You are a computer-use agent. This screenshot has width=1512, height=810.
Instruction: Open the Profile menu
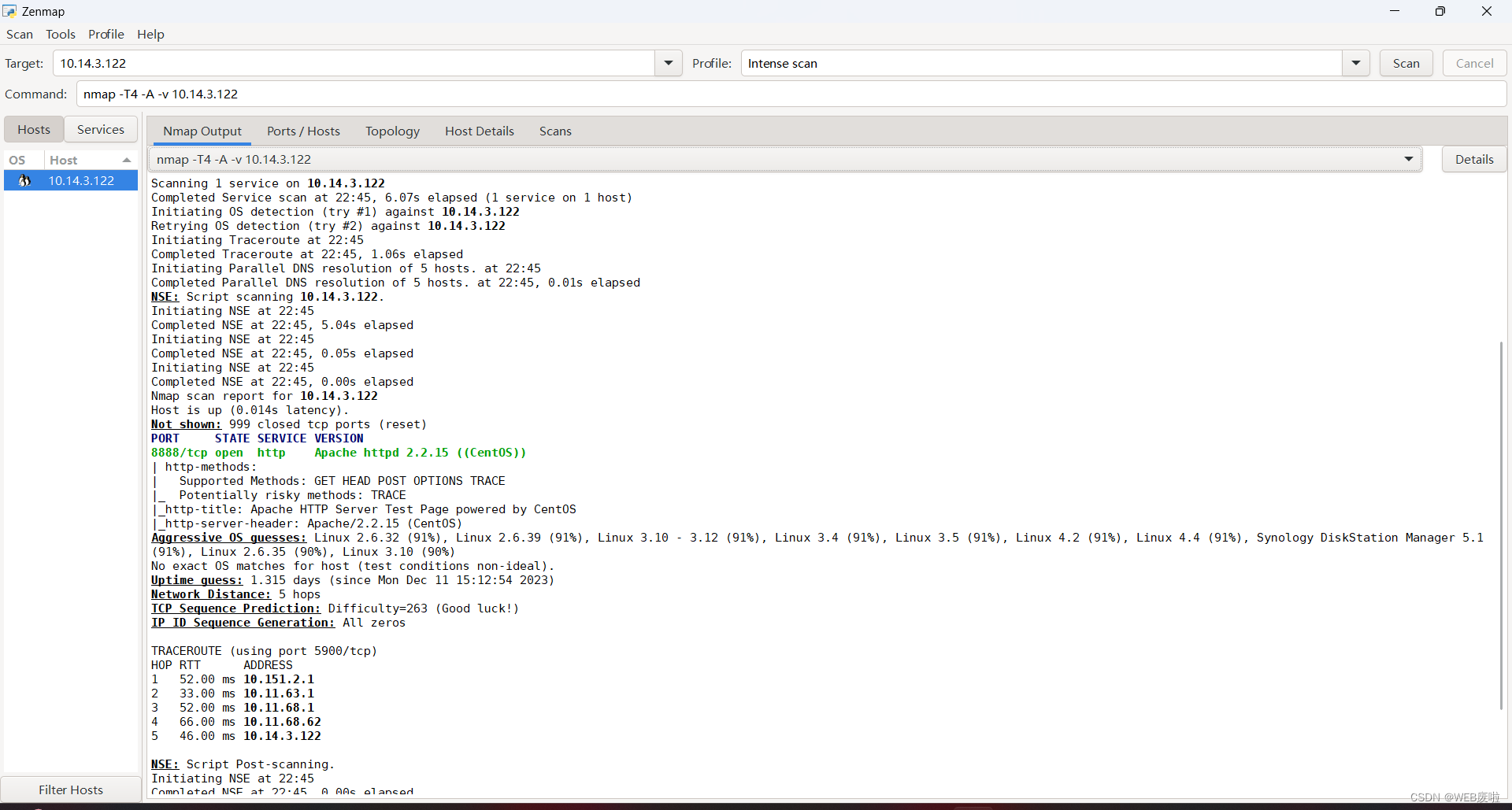tap(106, 34)
